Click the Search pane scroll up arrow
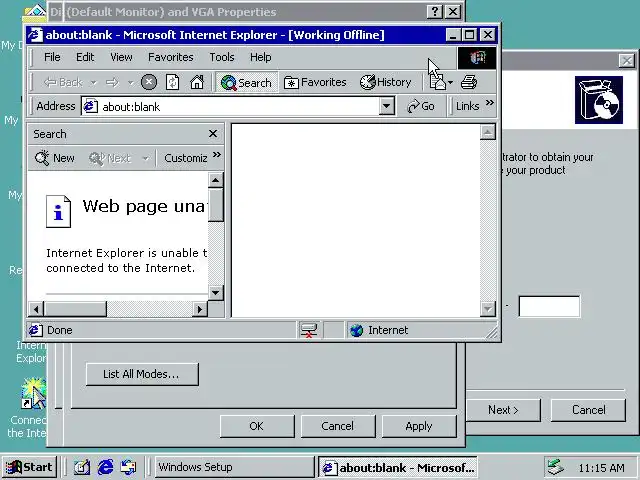The image size is (640, 480). tap(216, 180)
